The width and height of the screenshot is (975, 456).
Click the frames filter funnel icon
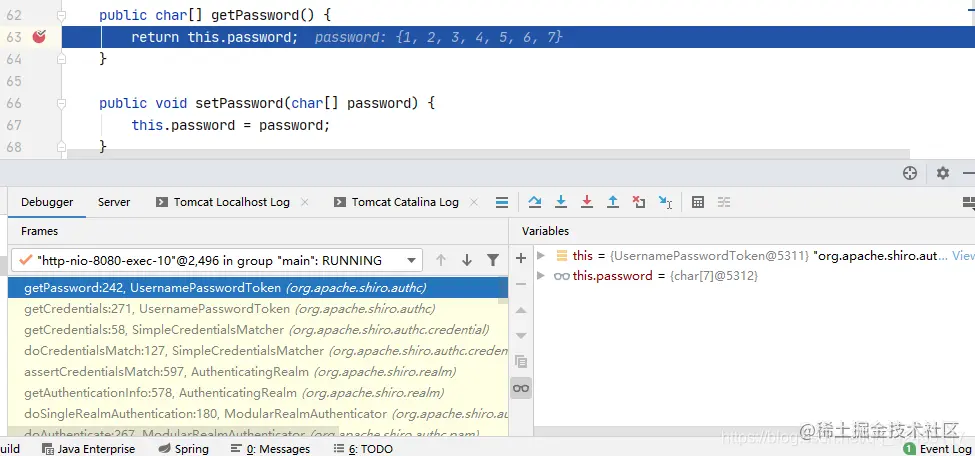(x=492, y=260)
